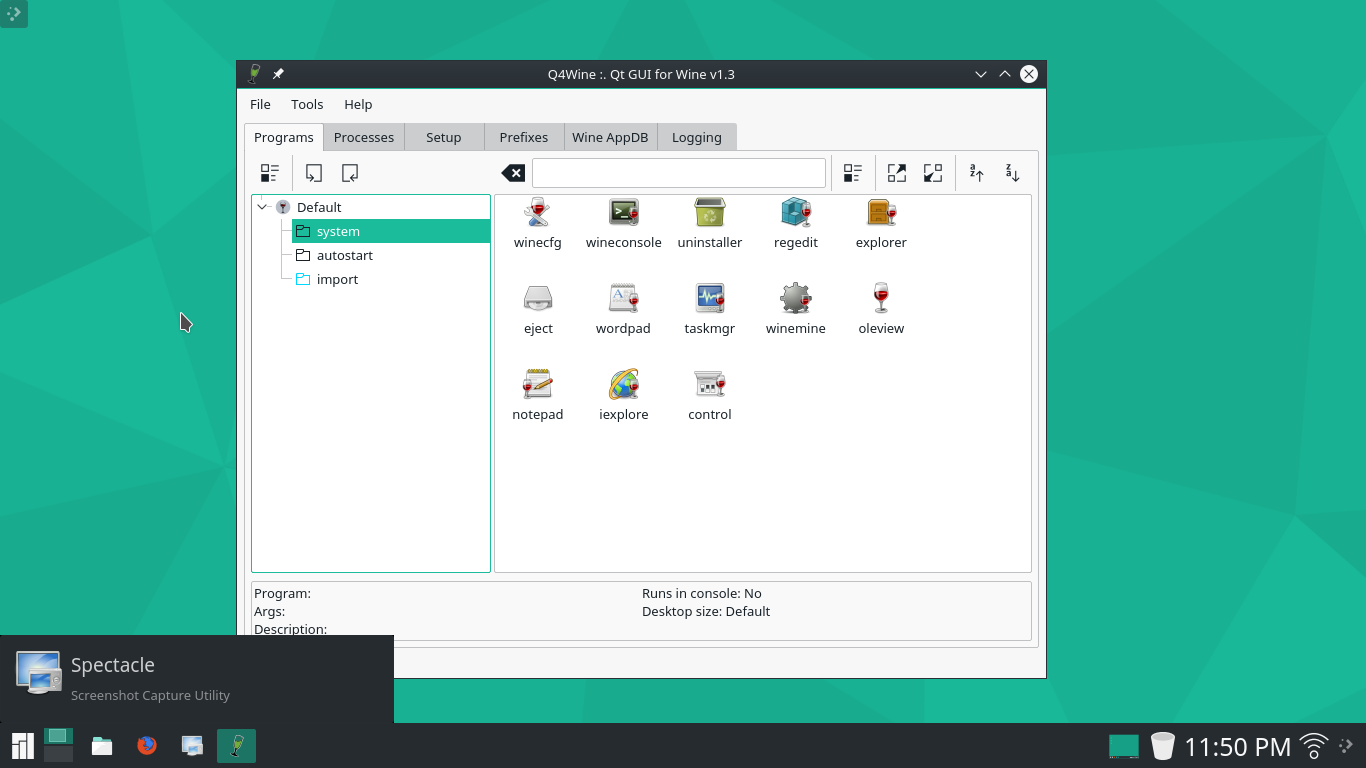Image resolution: width=1366 pixels, height=768 pixels.
Task: Clear the search field with backspace icon
Action: (513, 173)
